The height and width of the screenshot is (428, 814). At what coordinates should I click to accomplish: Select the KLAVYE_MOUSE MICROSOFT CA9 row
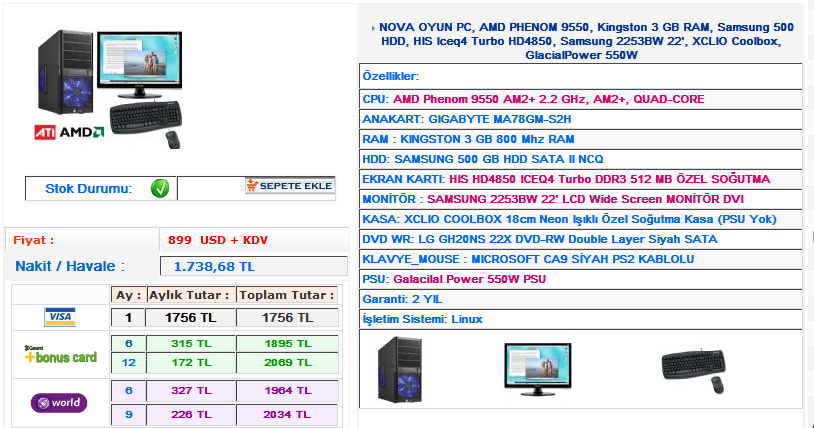pyautogui.click(x=580, y=259)
